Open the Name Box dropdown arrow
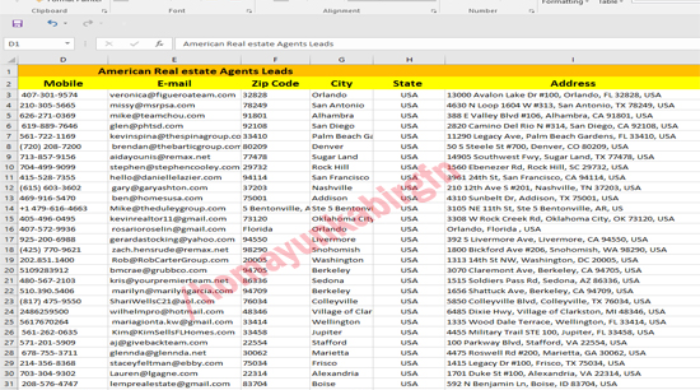Viewport: 700px width, 390px height. [x=67, y=44]
